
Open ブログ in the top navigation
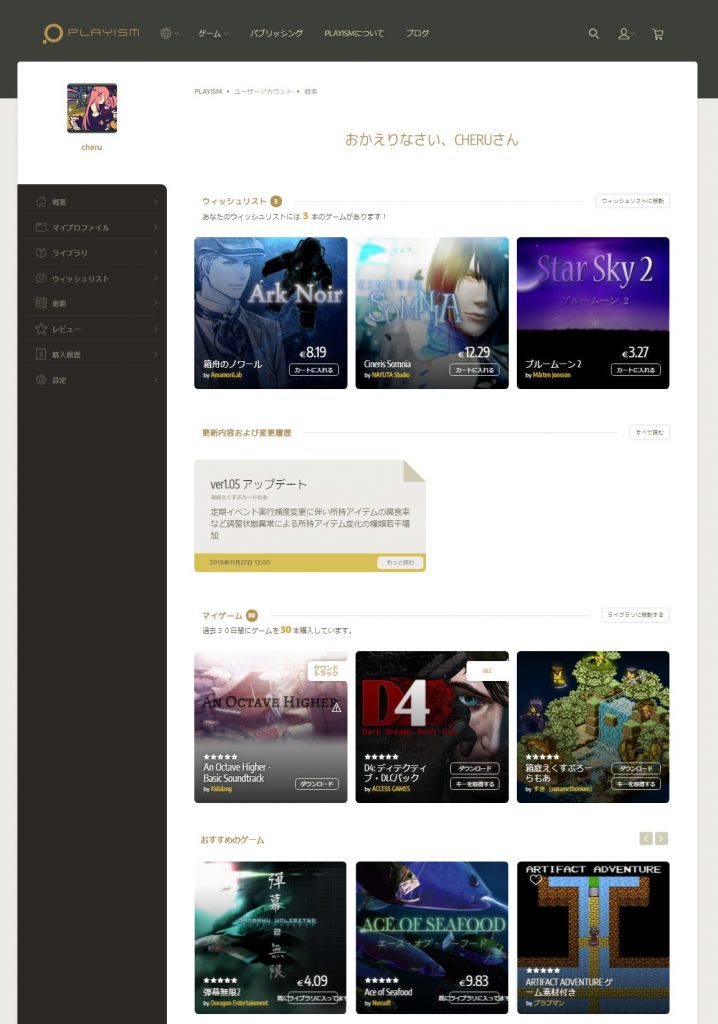point(417,33)
